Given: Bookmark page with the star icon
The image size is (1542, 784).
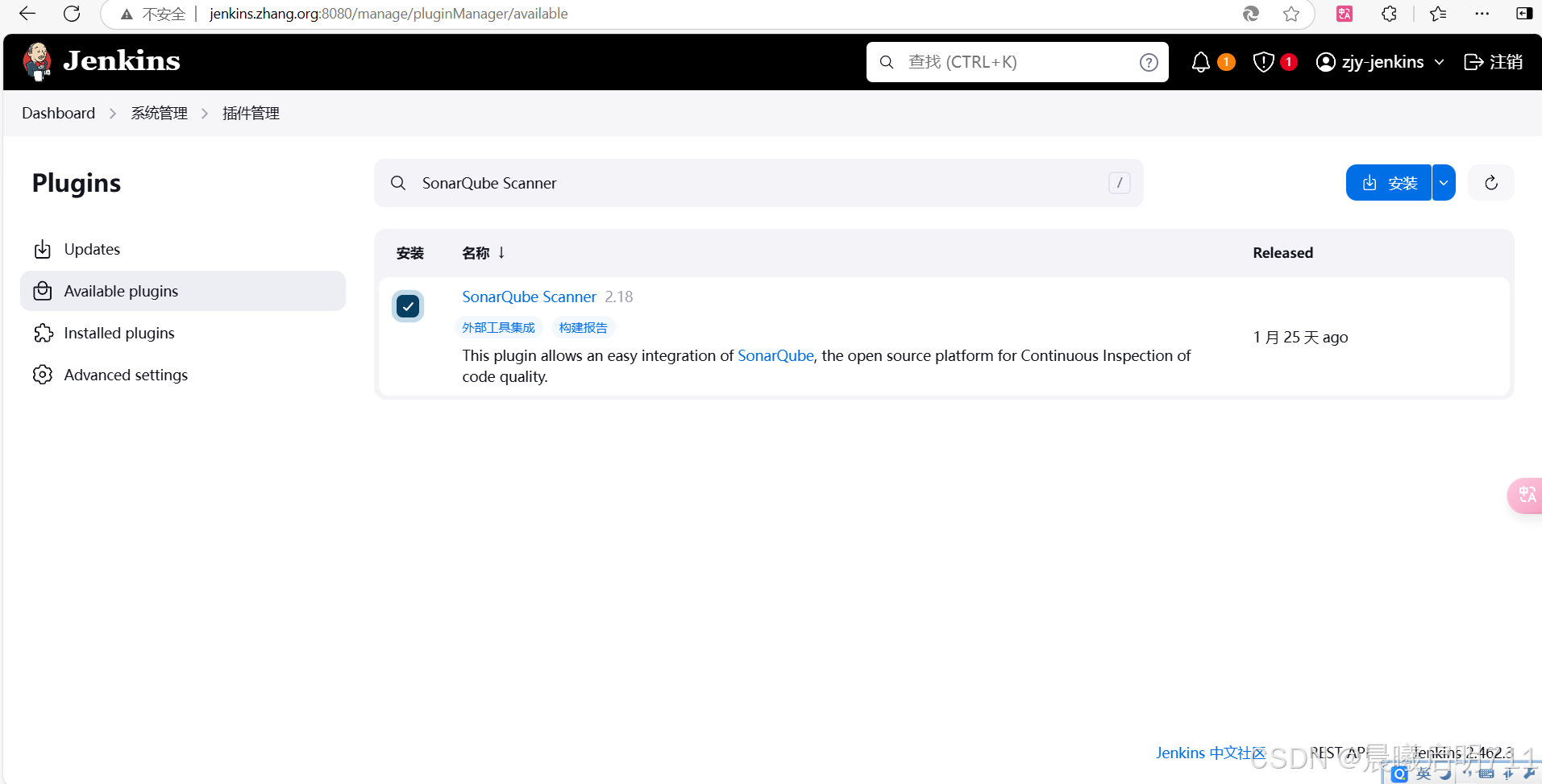Looking at the screenshot, I should (x=1291, y=14).
